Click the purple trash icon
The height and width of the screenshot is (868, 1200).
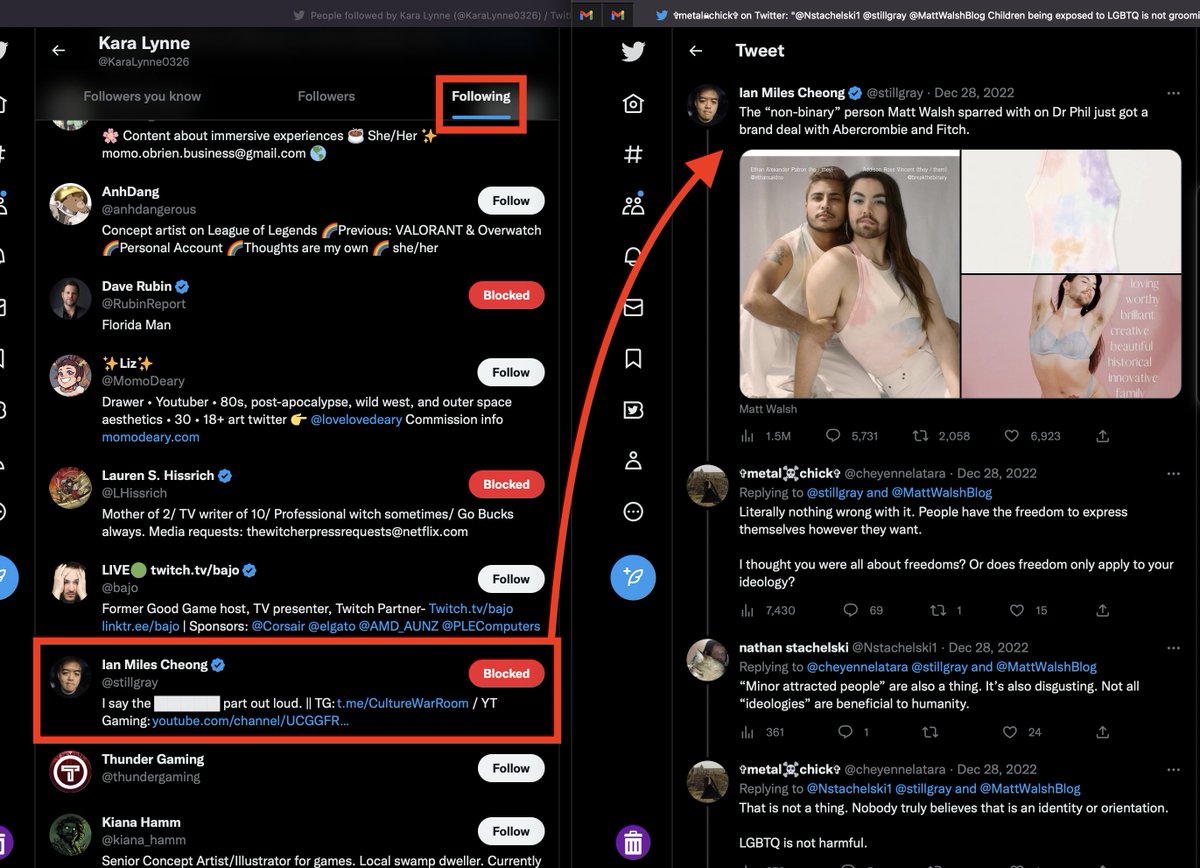coord(633,843)
